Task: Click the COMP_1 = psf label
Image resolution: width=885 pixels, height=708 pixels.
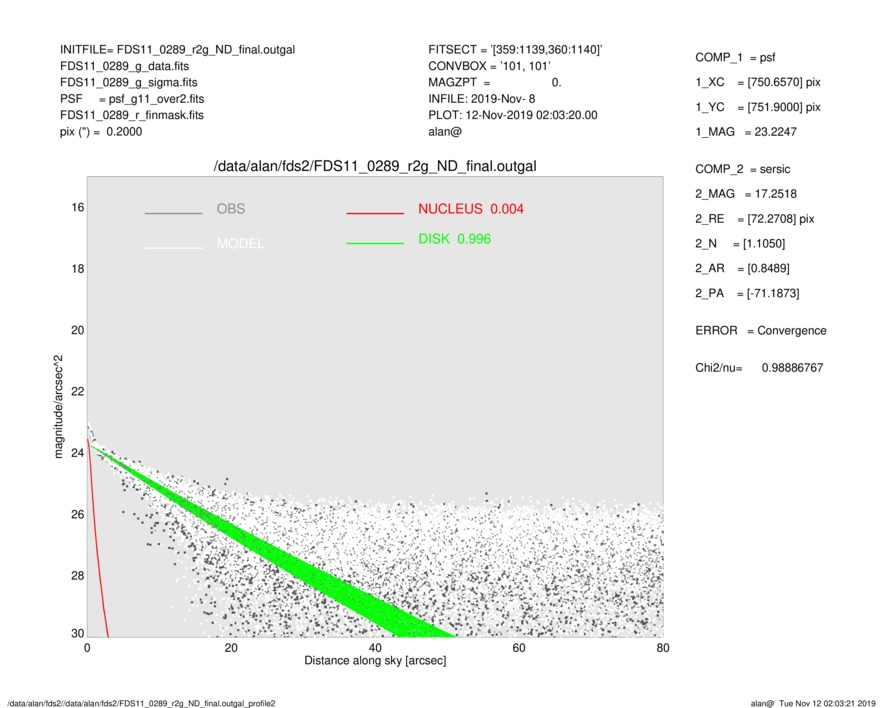Action: (x=735, y=58)
